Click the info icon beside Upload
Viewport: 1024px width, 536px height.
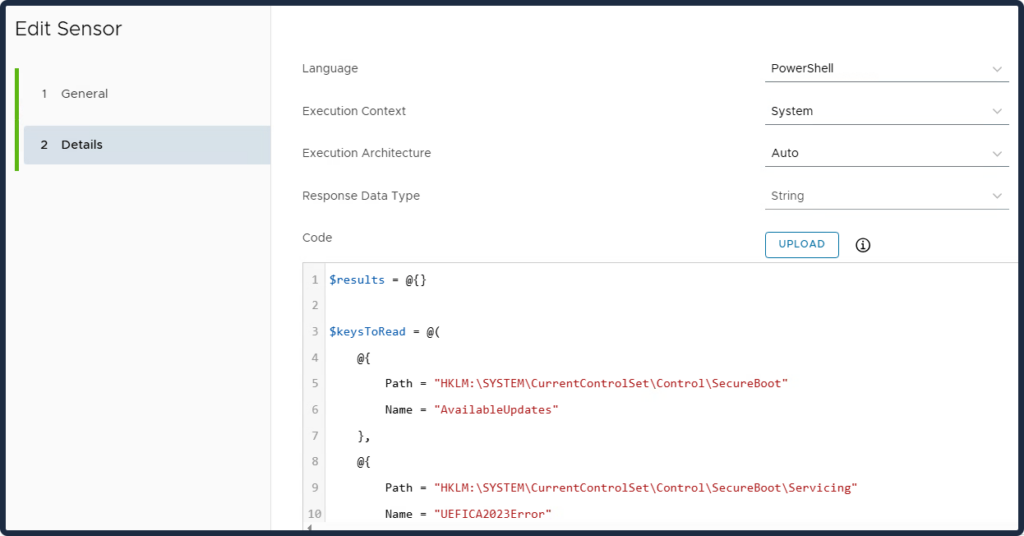click(x=863, y=245)
